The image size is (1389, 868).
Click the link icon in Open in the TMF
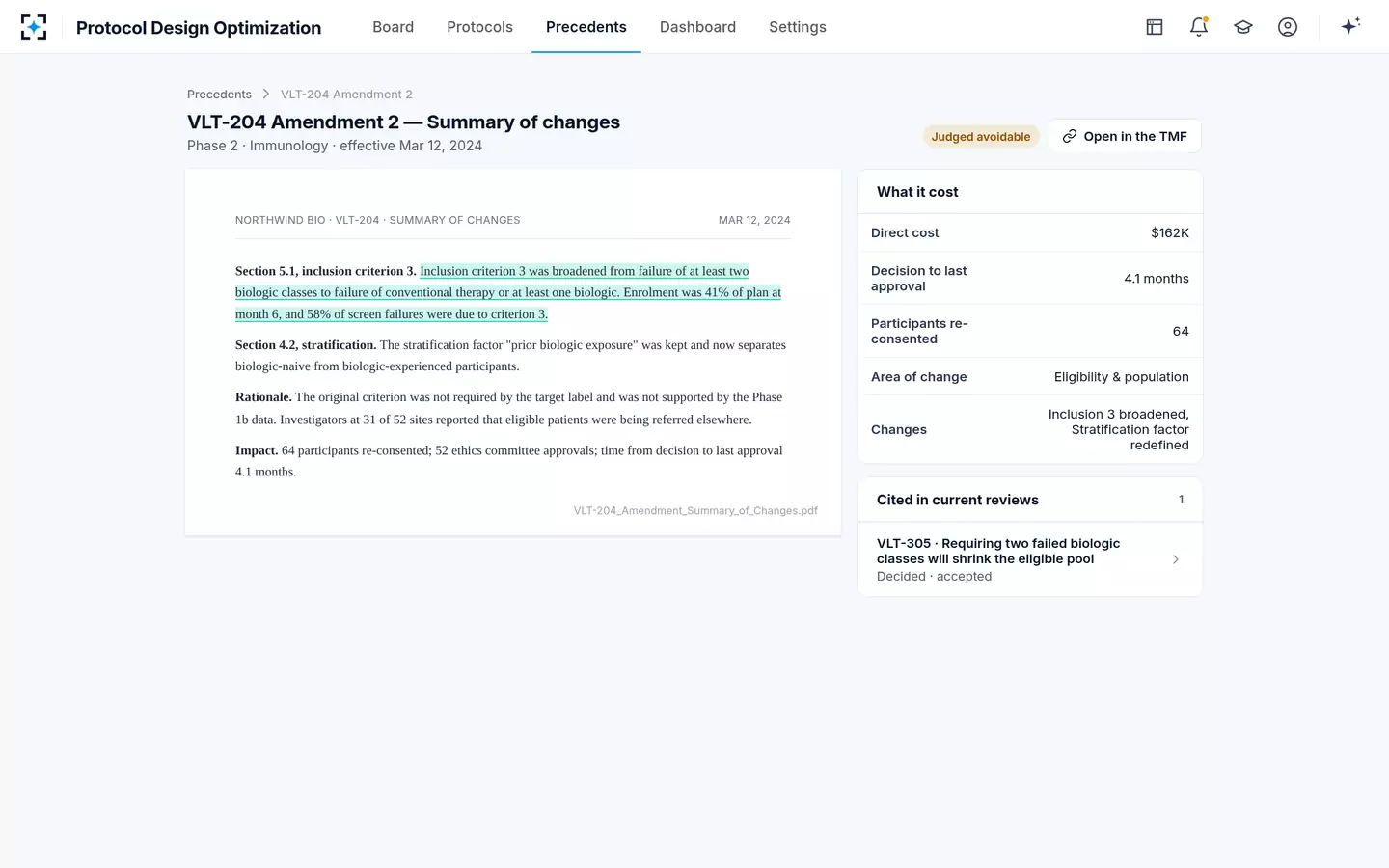coord(1069,136)
